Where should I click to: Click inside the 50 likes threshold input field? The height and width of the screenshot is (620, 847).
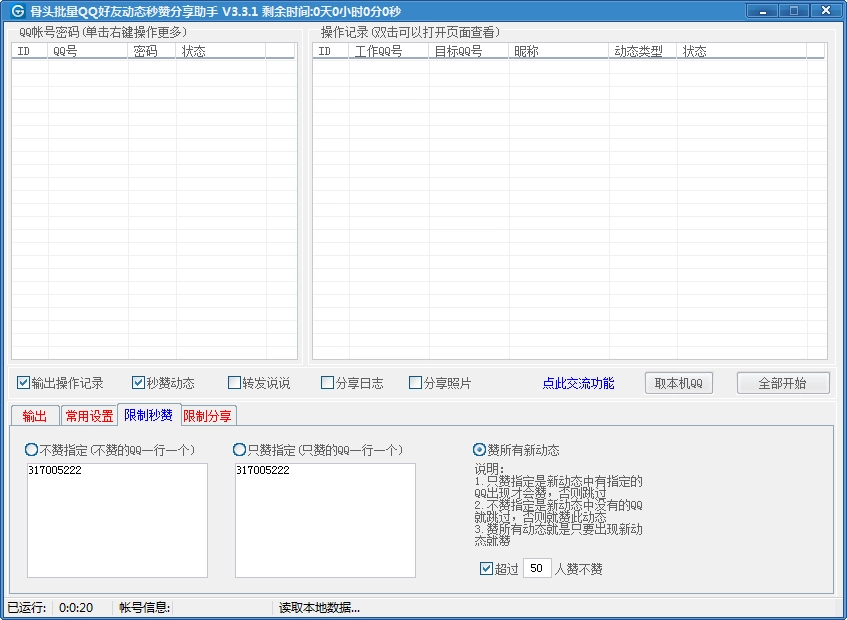tap(537, 568)
